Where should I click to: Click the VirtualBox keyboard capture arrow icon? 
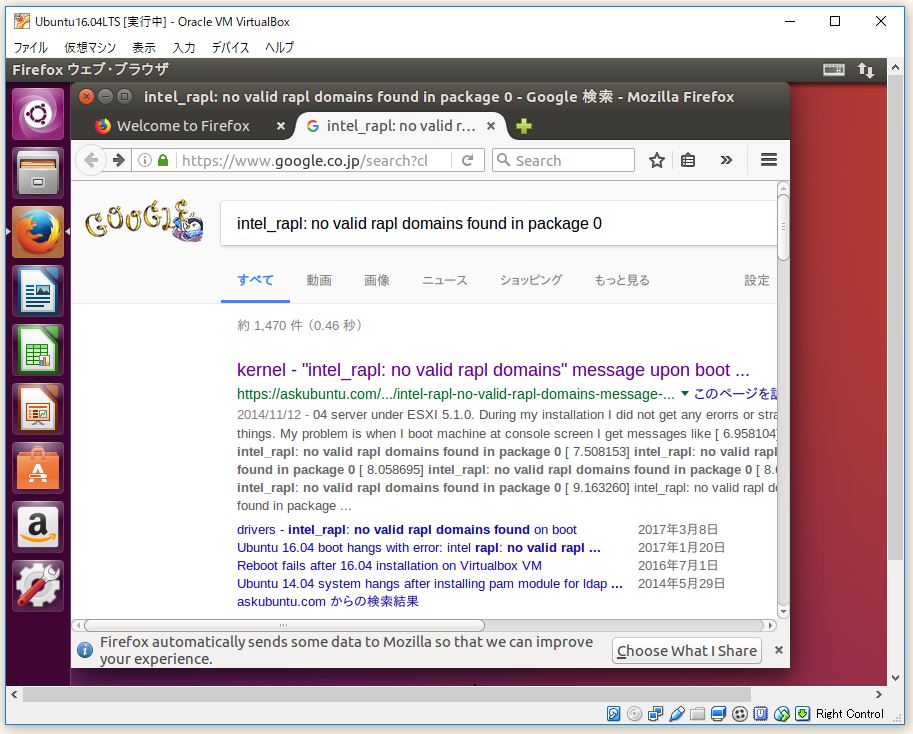pyautogui.click(x=803, y=714)
